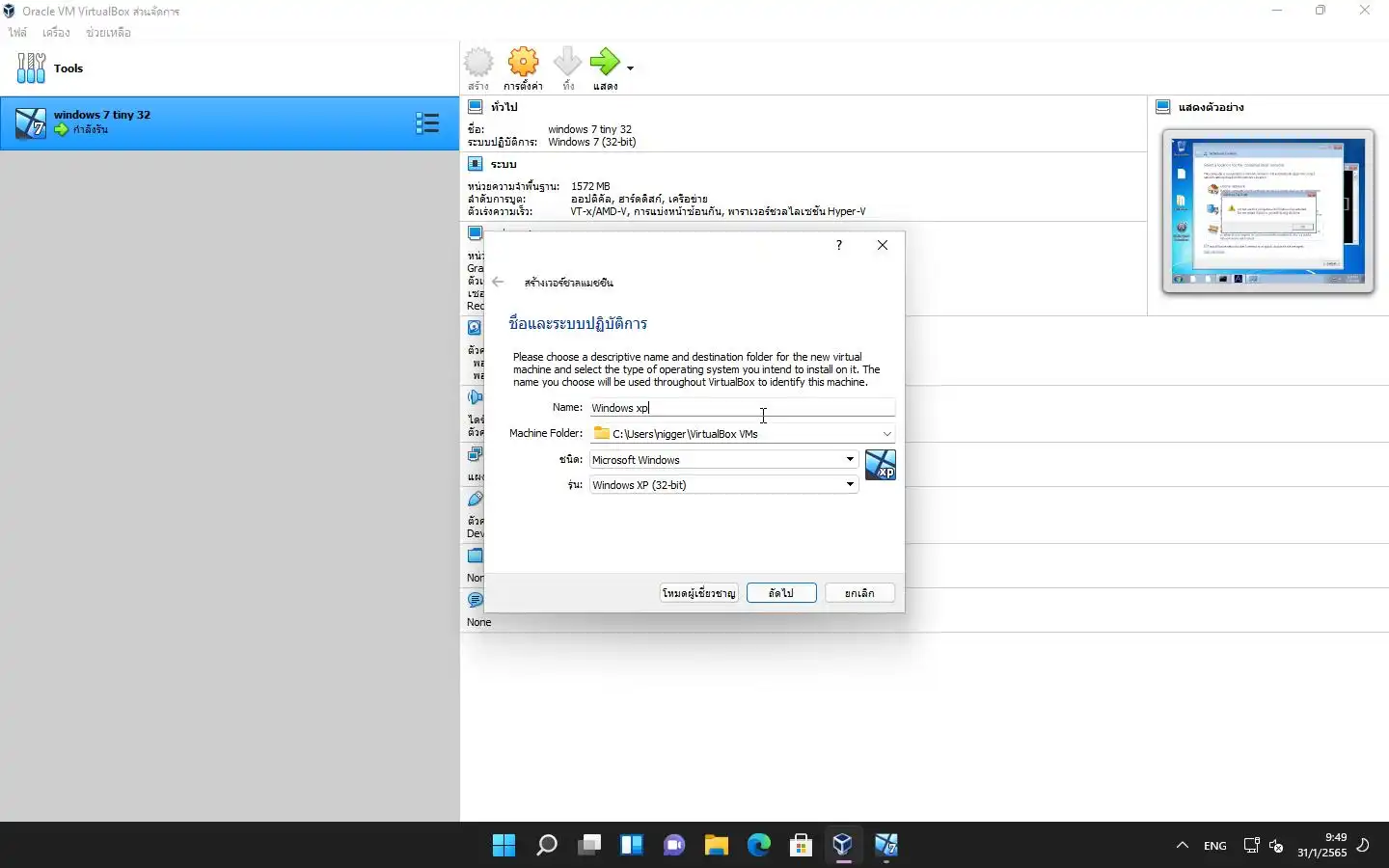The image size is (1389, 868).
Task: Click the Description section speech bubble icon
Action: pyautogui.click(x=475, y=600)
